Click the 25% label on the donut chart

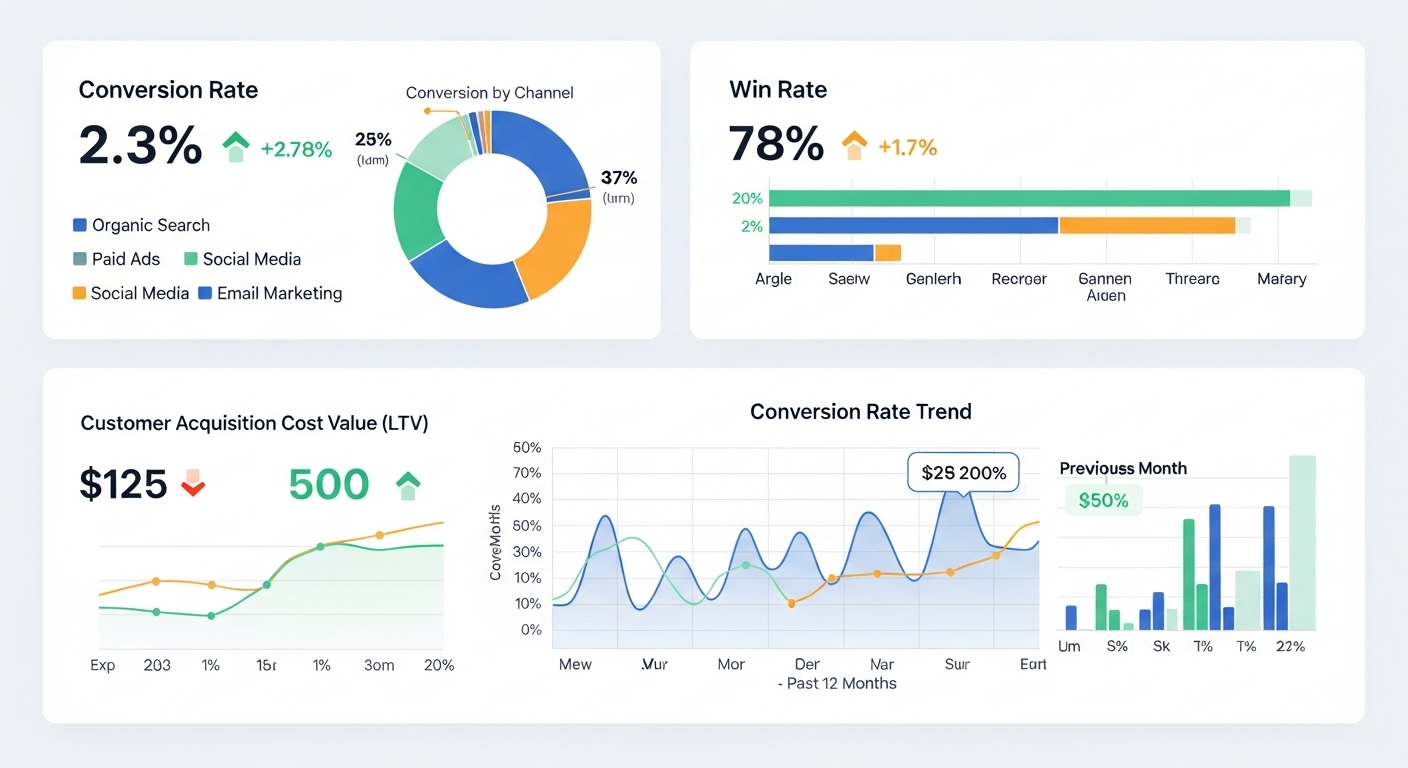(373, 140)
